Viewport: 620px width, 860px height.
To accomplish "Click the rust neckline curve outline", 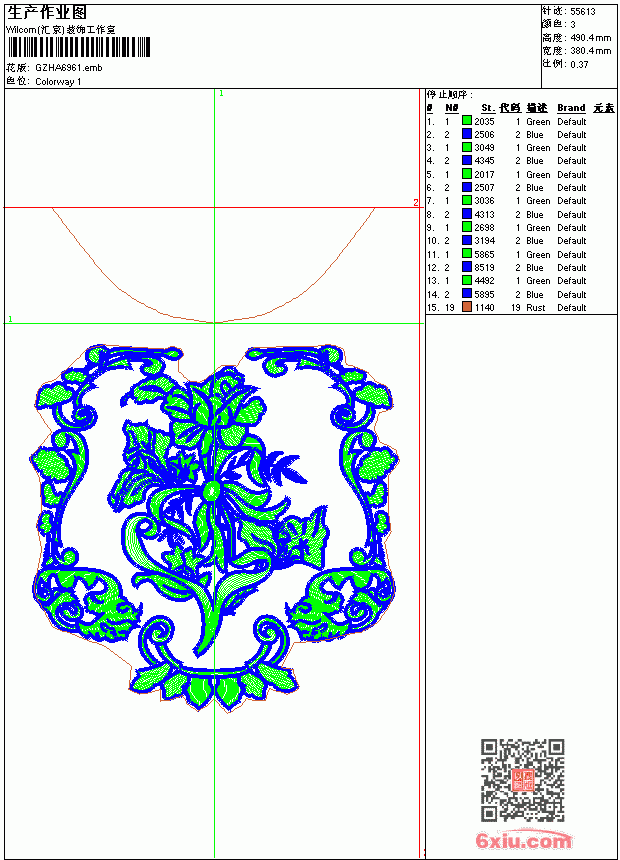I will [214, 265].
